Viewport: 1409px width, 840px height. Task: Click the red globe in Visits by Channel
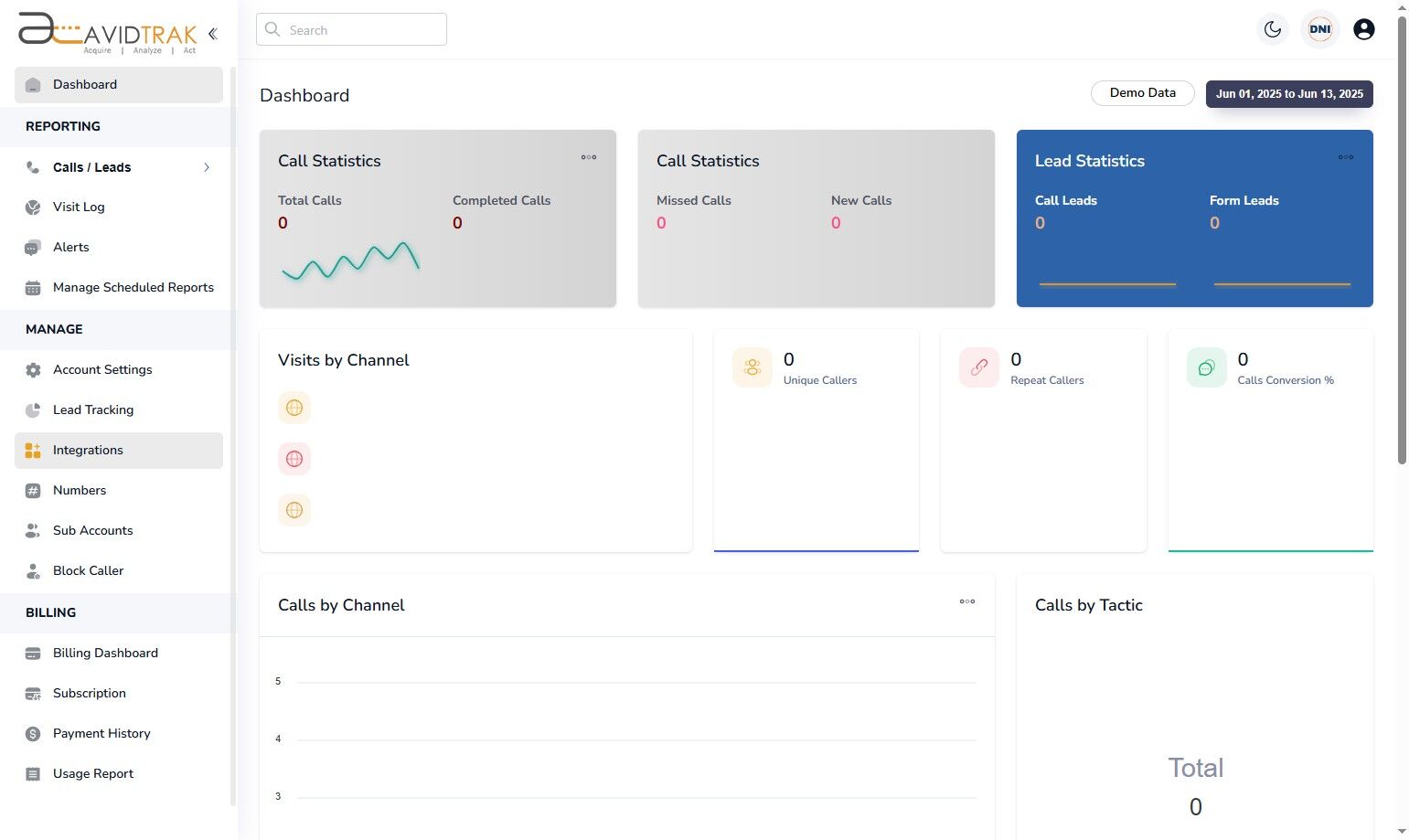pyautogui.click(x=294, y=458)
